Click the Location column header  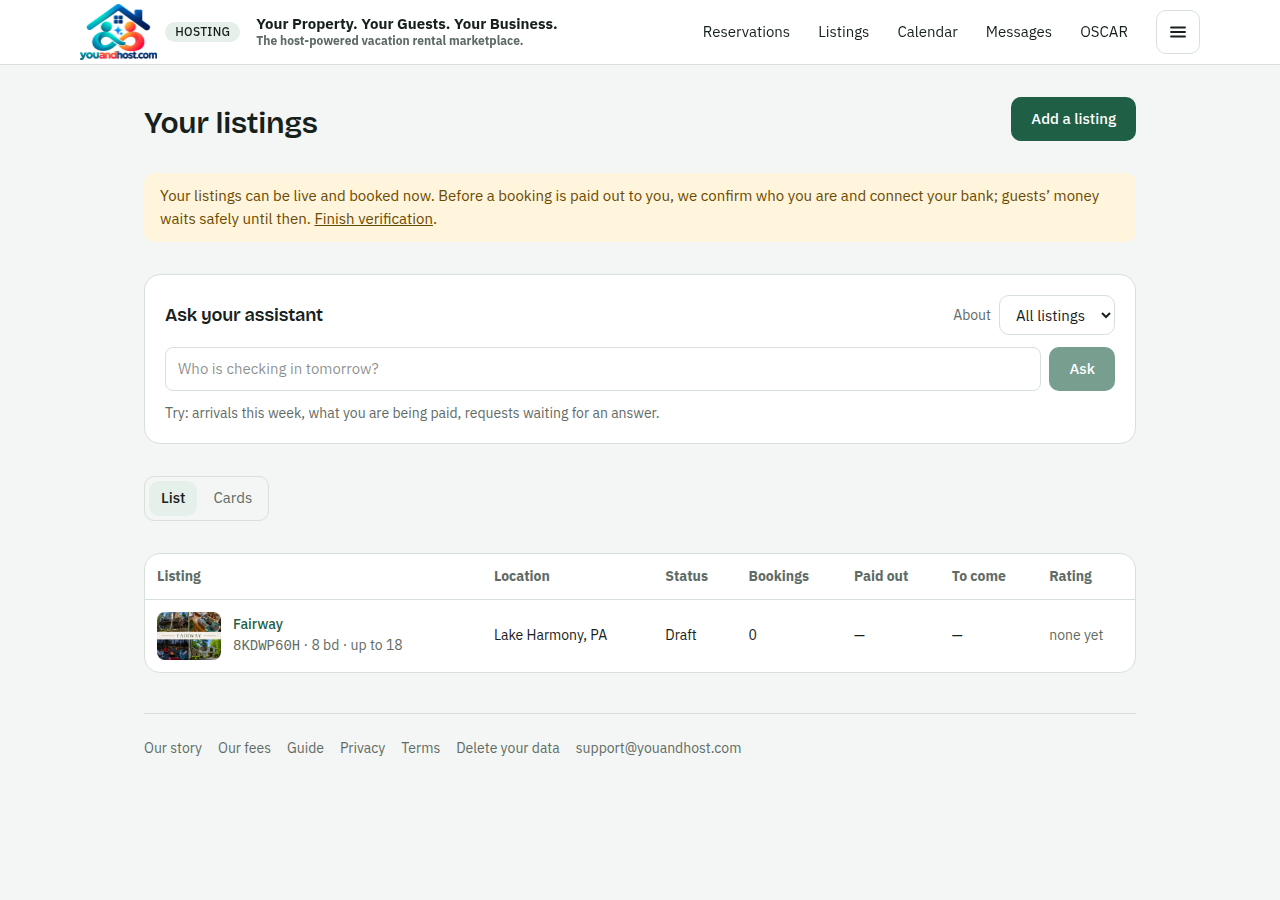[522, 576]
